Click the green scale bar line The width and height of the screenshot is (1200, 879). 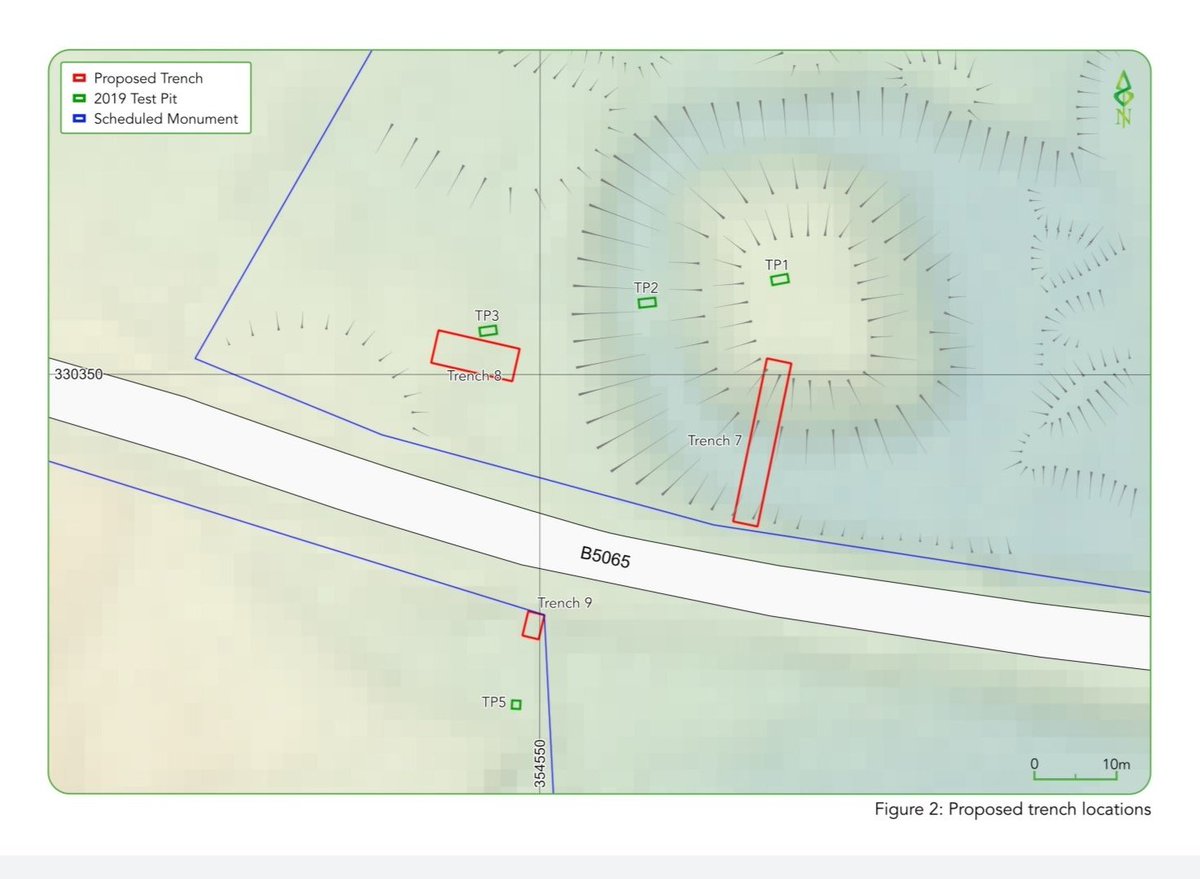click(x=1075, y=776)
